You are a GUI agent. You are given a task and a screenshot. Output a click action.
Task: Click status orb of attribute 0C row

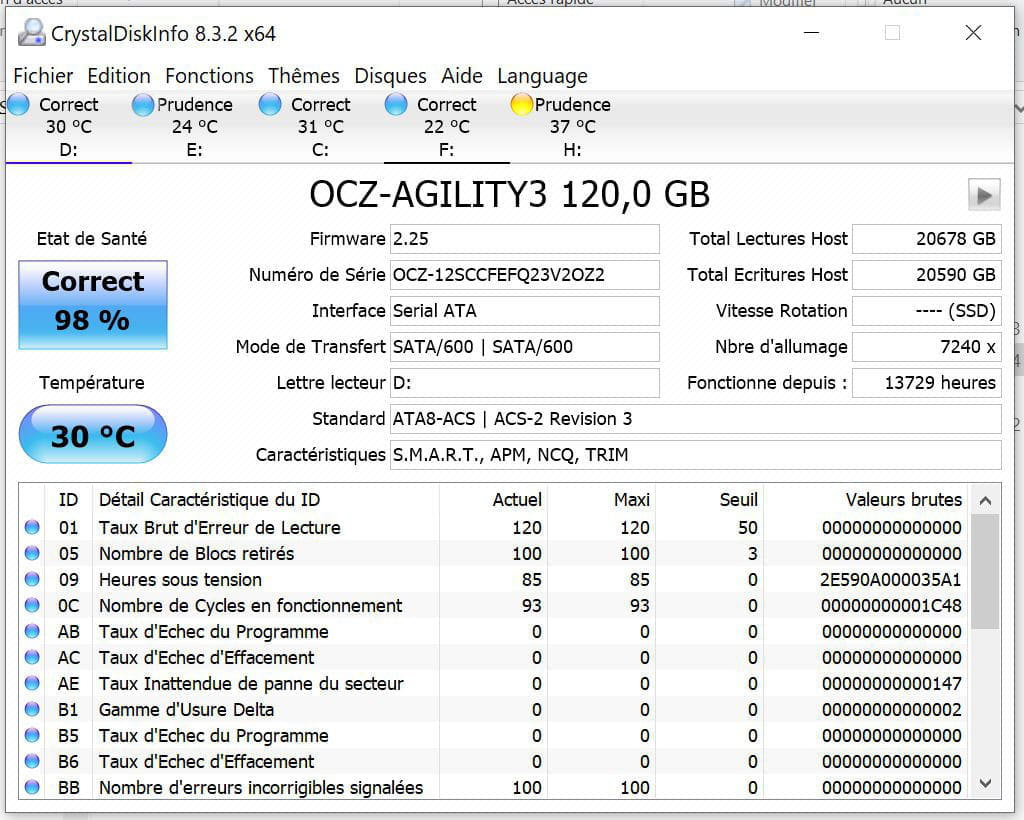coord(32,605)
